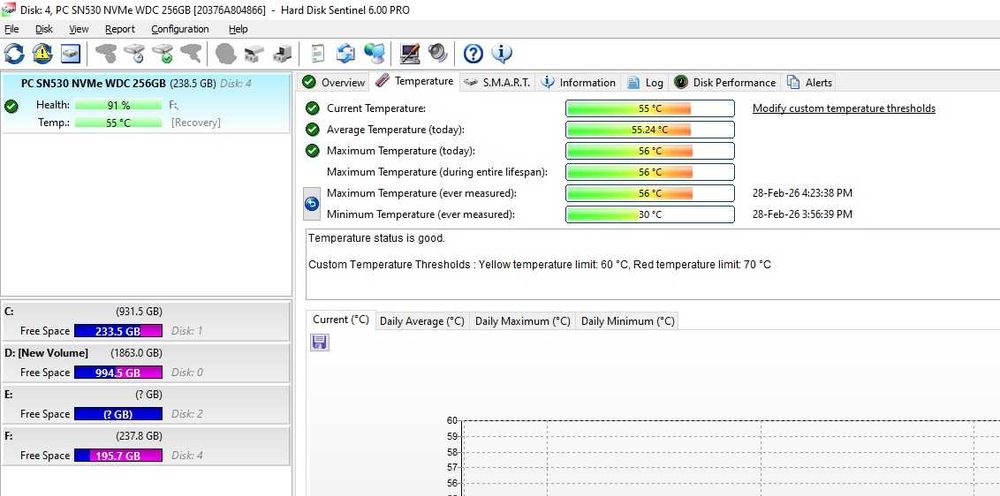Image resolution: width=1000 pixels, height=496 pixels.
Task: Click the Hard Disk Sentinel title bar icon
Action: click(x=8, y=9)
